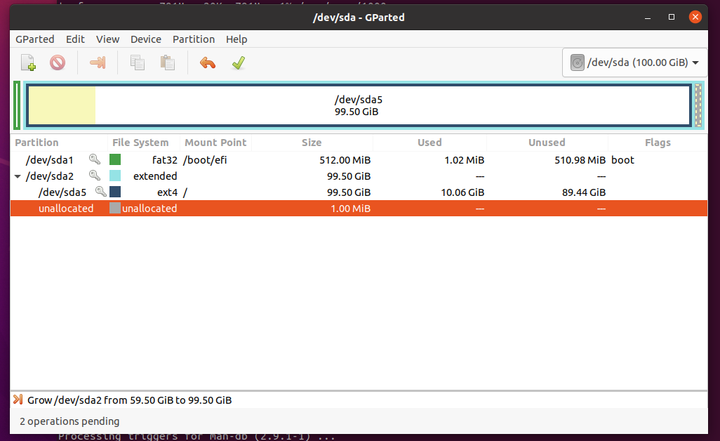720x441 pixels.
Task: Click the 'extended' file system label
Action: (155, 176)
